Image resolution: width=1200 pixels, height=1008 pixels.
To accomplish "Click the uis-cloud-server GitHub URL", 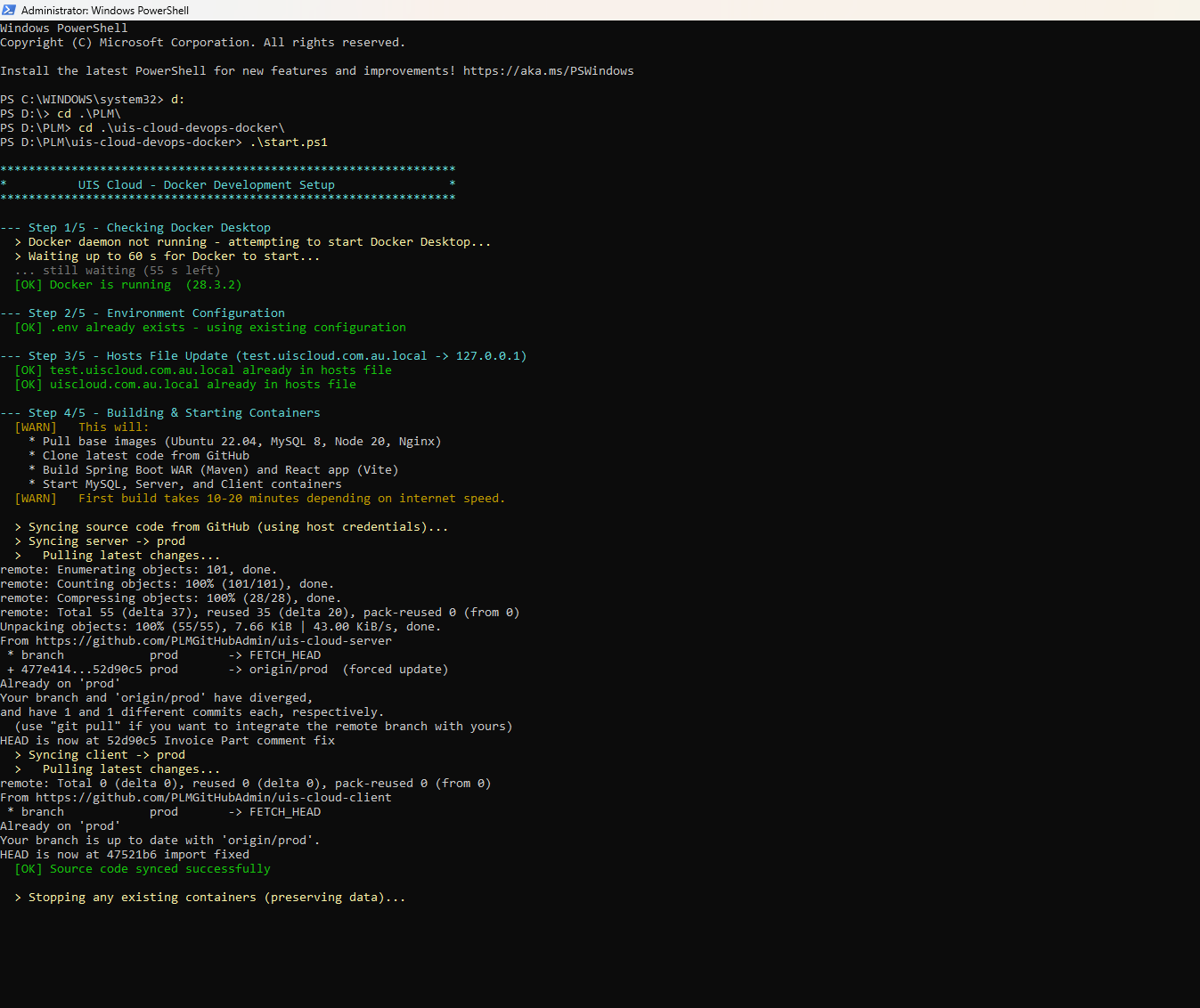I will point(214,641).
